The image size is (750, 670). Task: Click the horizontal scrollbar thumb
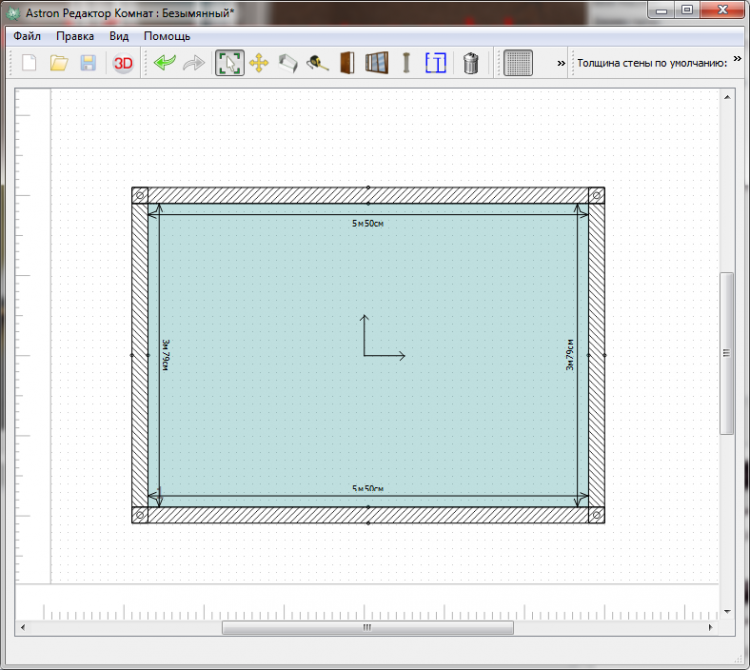(x=367, y=628)
